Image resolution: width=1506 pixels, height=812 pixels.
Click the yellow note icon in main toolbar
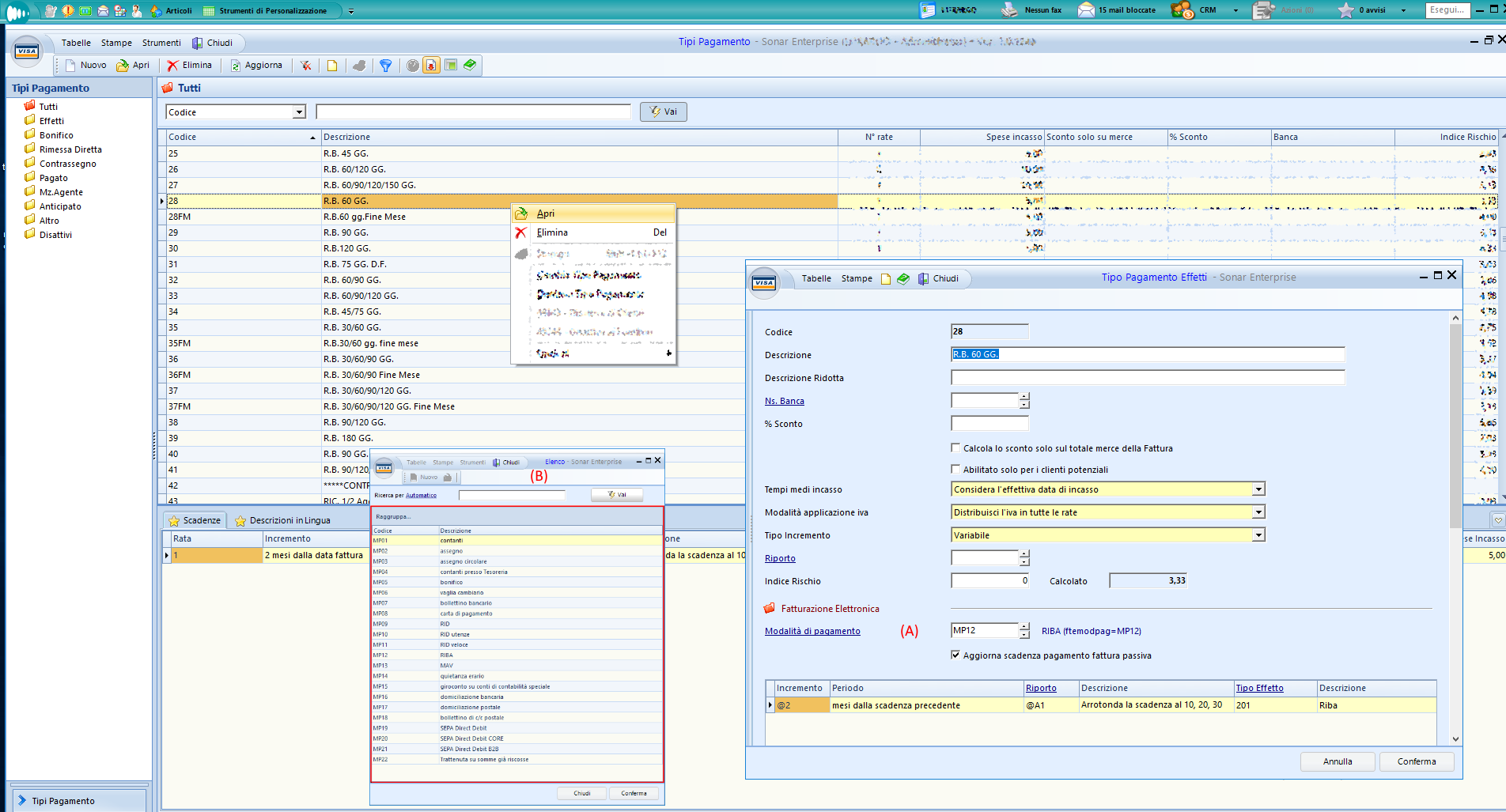332,66
